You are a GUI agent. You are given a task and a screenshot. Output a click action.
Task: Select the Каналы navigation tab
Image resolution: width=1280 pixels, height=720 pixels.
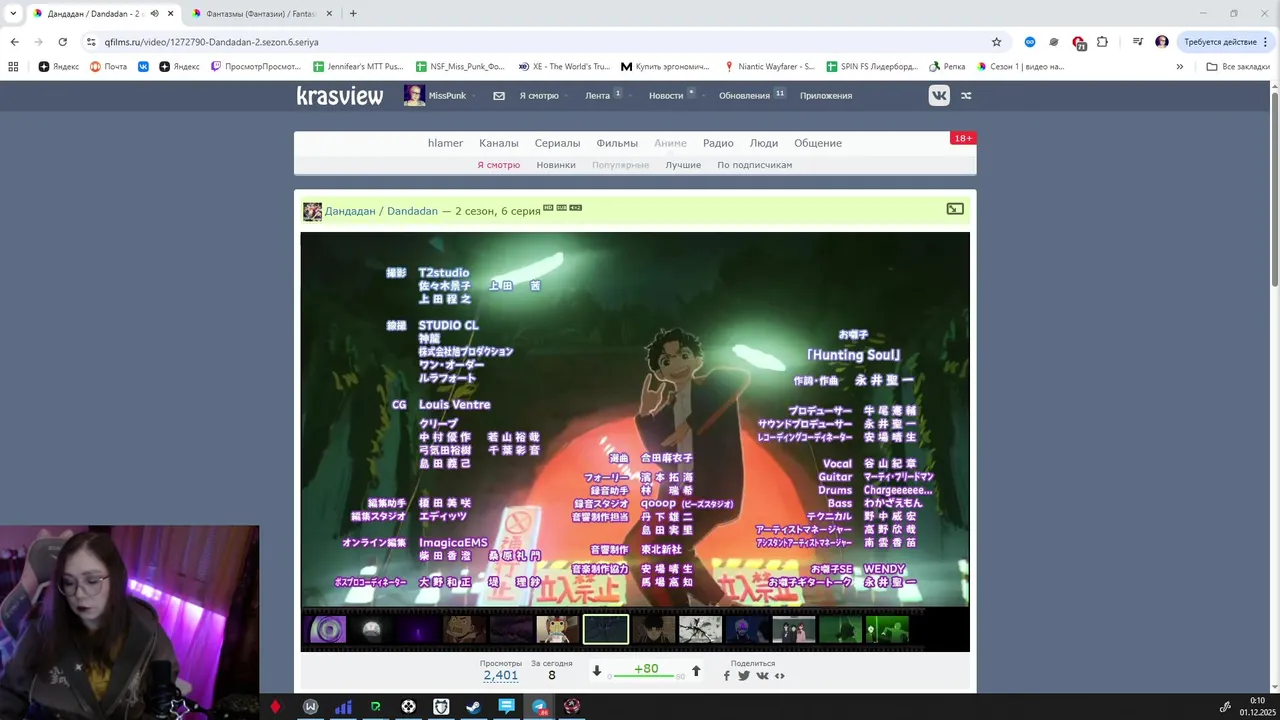click(x=498, y=143)
